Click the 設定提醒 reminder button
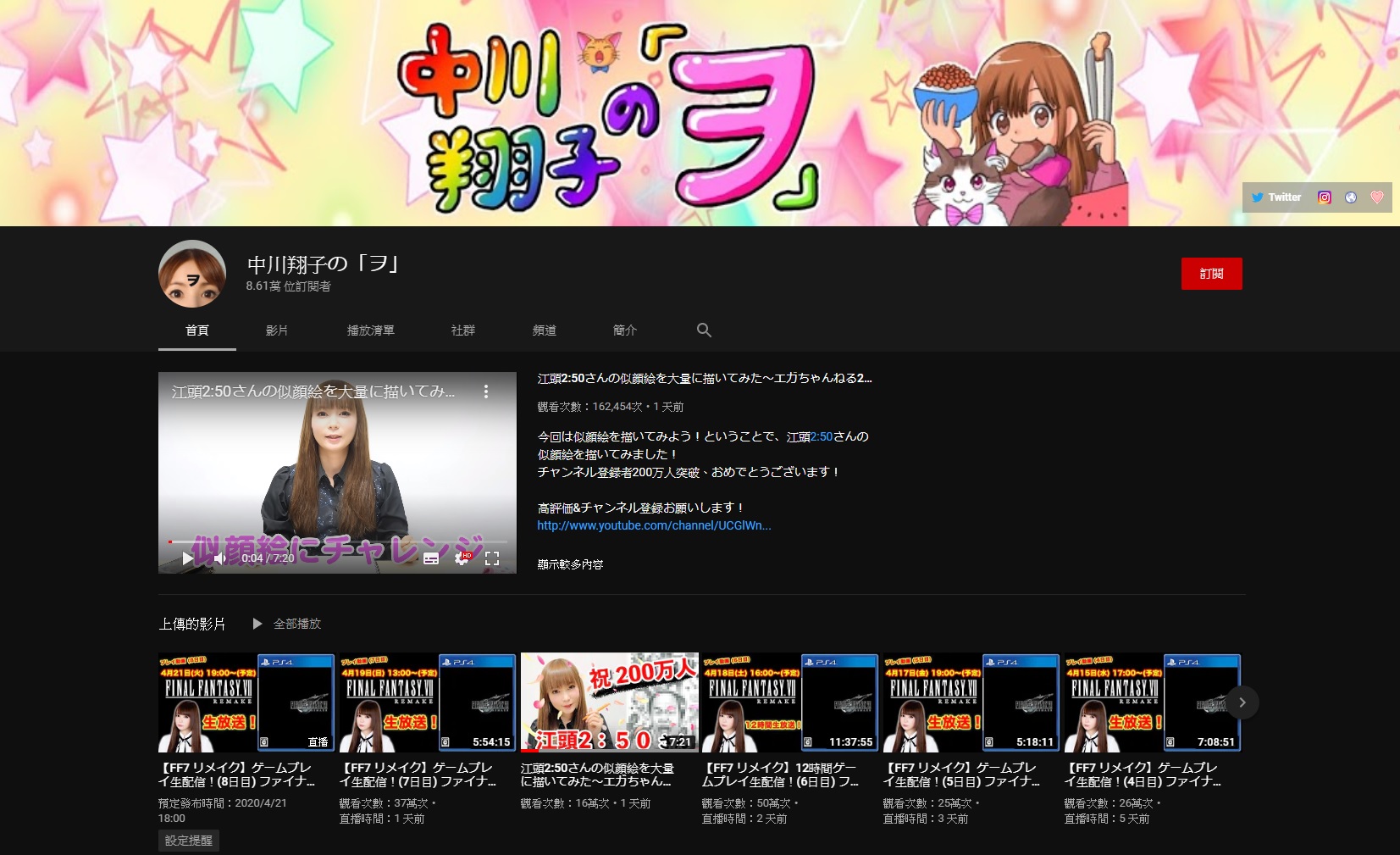1400x855 pixels. coord(189,841)
